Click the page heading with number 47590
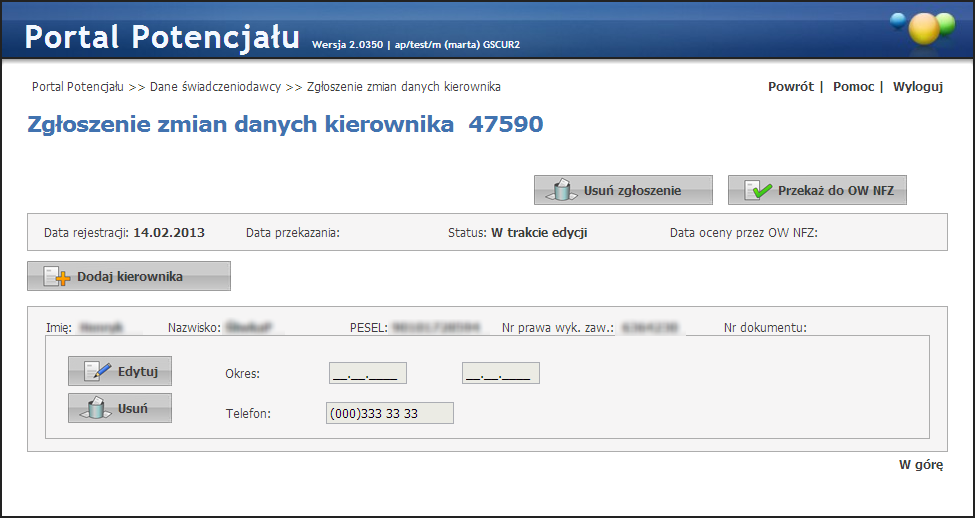Viewport: 975px width, 518px height. click(x=286, y=125)
